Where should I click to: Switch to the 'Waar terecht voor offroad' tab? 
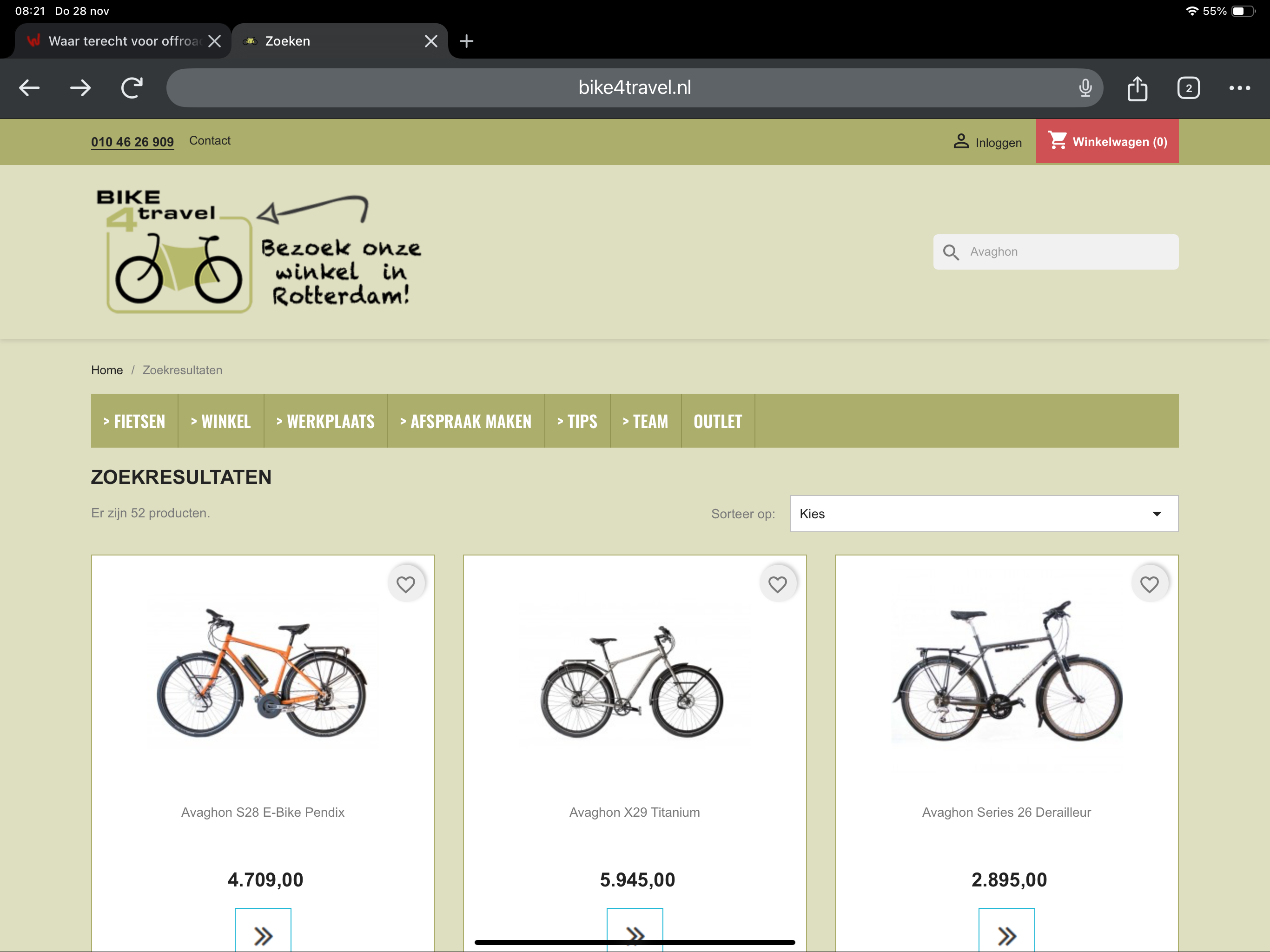coord(115,41)
